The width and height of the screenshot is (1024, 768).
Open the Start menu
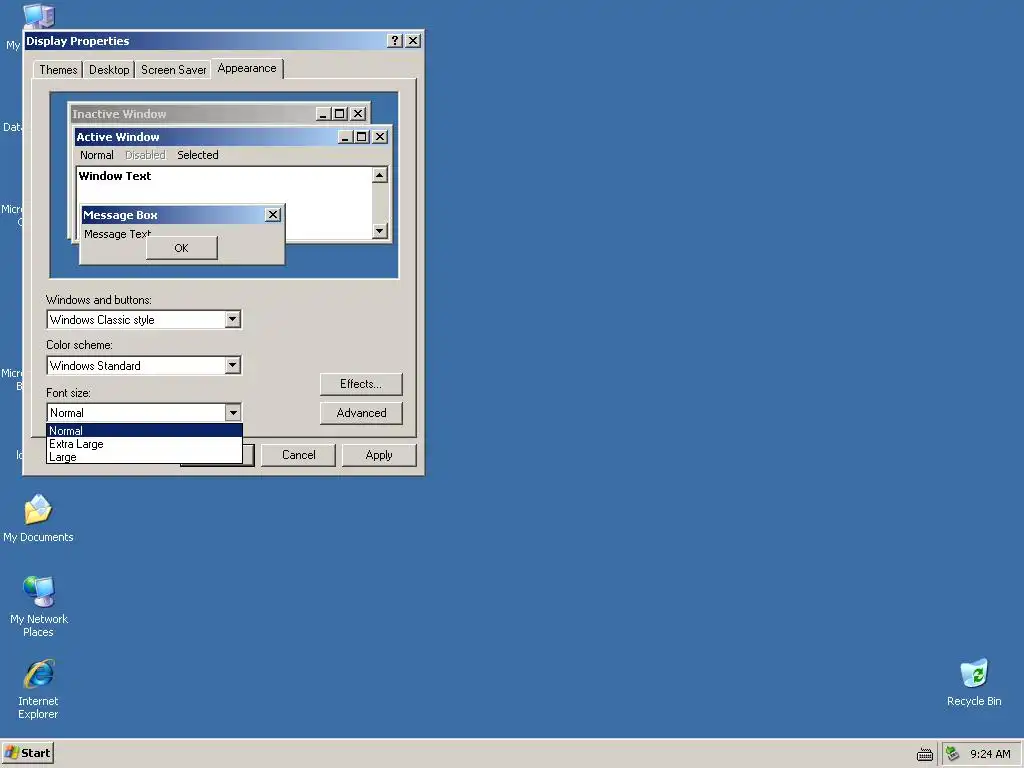[27, 753]
